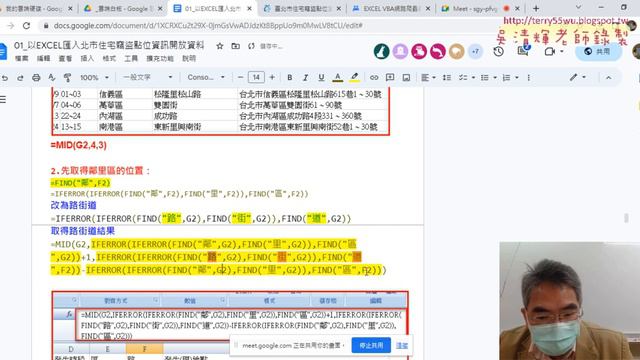Screen dimensions: 640x360
Task: Open the 插入 menu
Action: [87, 58]
